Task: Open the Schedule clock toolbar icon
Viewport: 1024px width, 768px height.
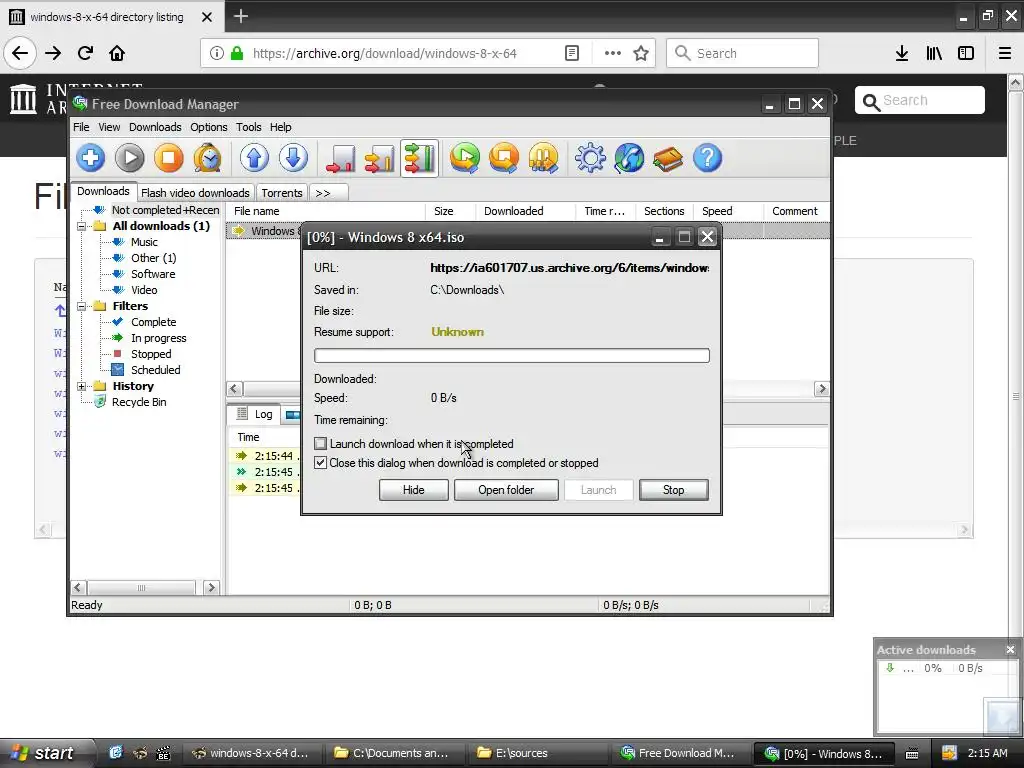Action: (208, 158)
